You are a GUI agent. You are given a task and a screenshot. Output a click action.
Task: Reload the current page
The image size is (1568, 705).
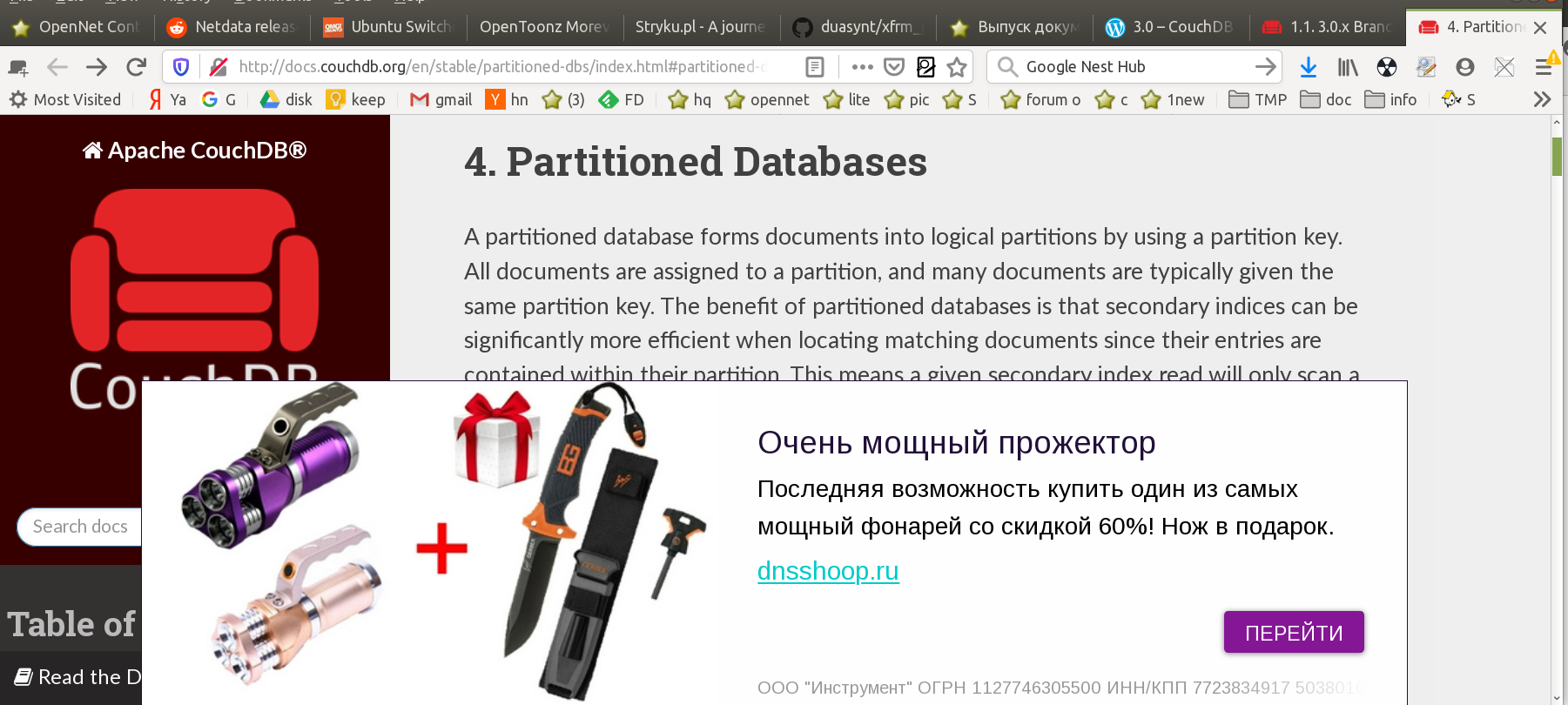point(136,67)
